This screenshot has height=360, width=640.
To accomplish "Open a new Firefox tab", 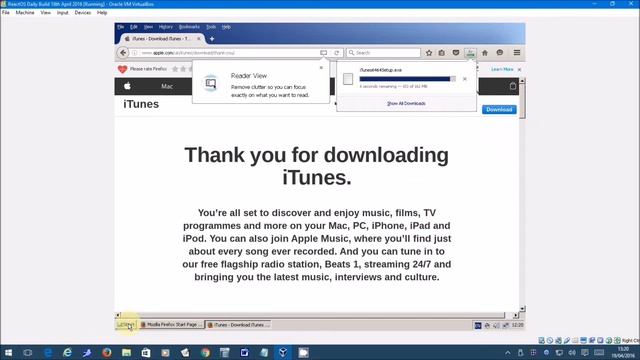I will (212, 39).
